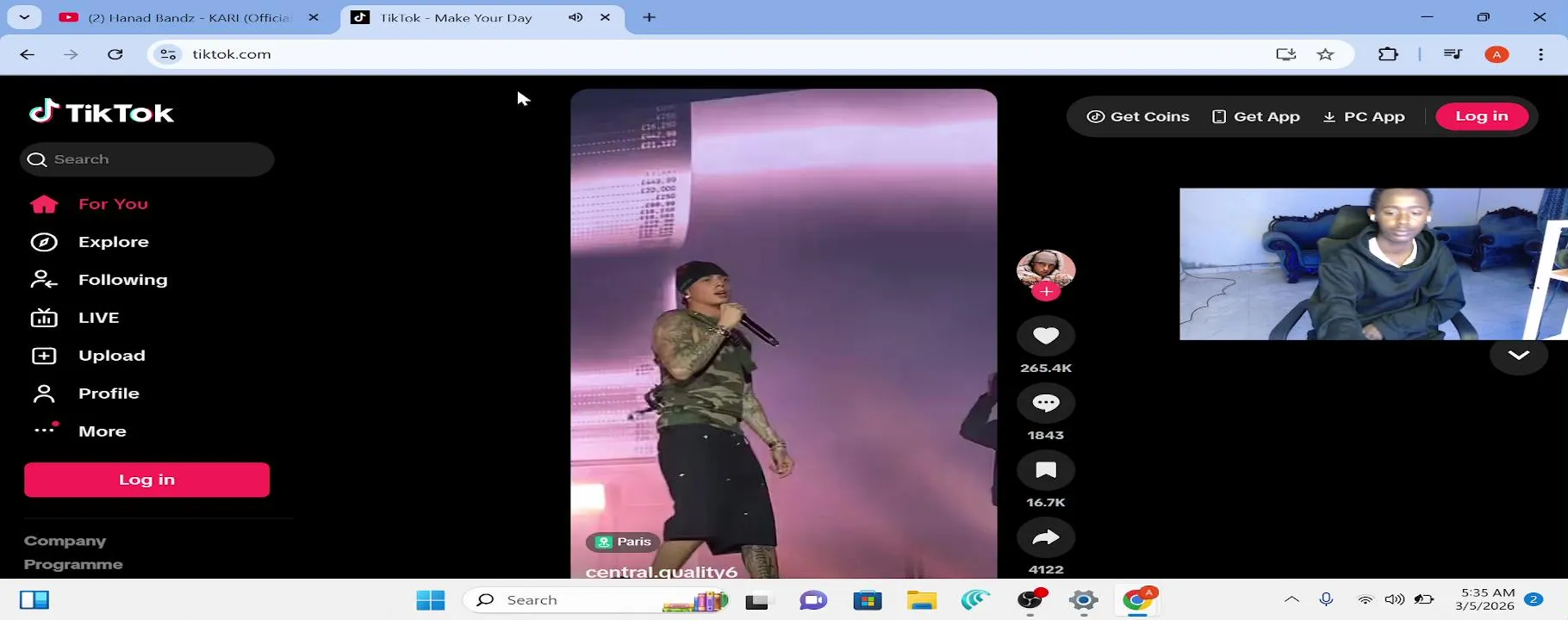
Task: Go forward in the browser
Action: (x=71, y=54)
